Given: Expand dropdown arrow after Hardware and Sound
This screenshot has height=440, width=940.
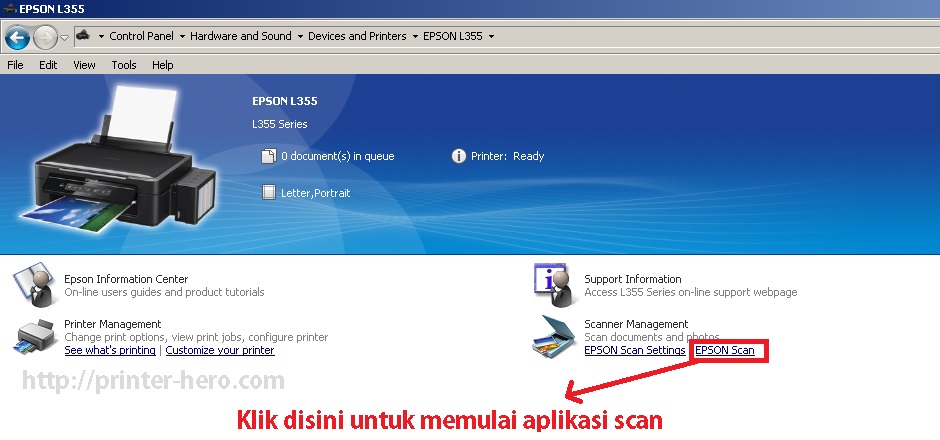Looking at the screenshot, I should click(x=300, y=37).
